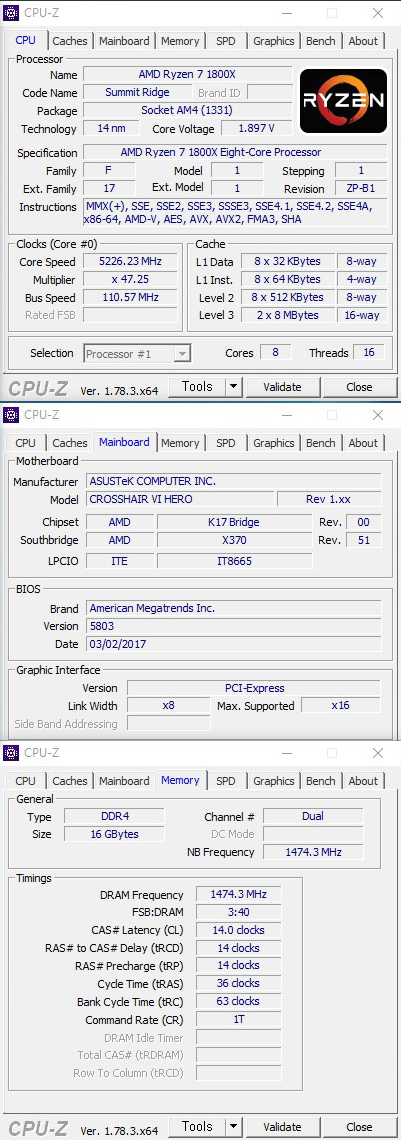Click the Core Speed value field

point(131,261)
